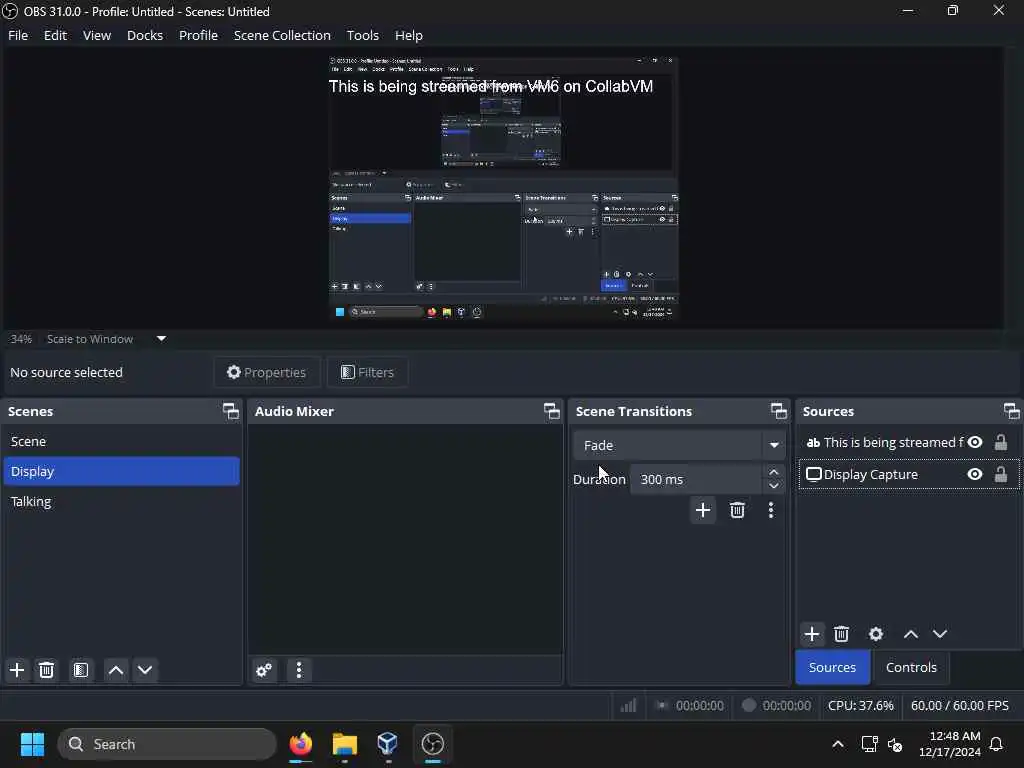Open source properties gear icon in Sources panel
Screen dimensions: 1024x768
pos(876,634)
